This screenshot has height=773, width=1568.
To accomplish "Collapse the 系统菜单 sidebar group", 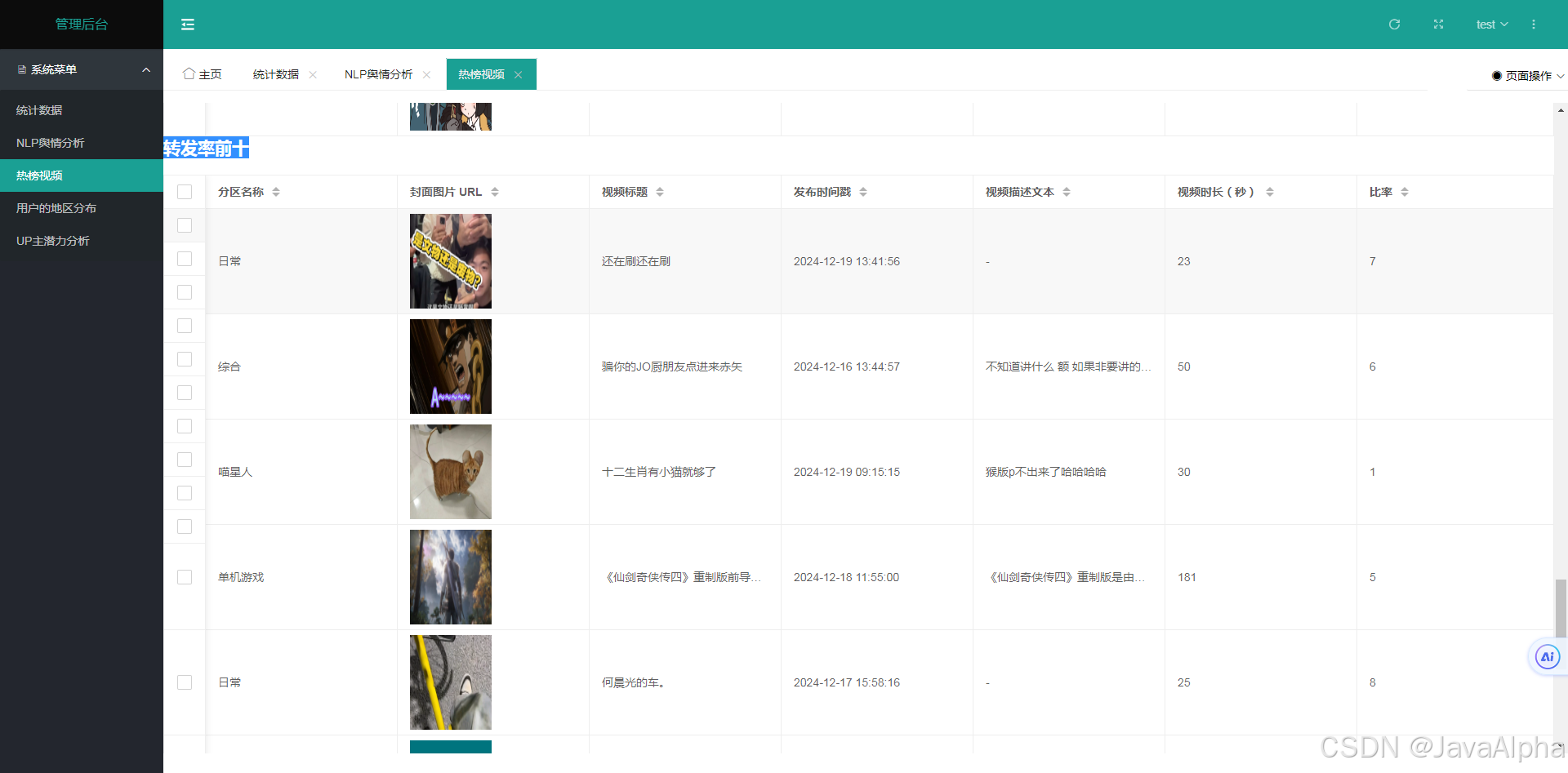I will 82,69.
